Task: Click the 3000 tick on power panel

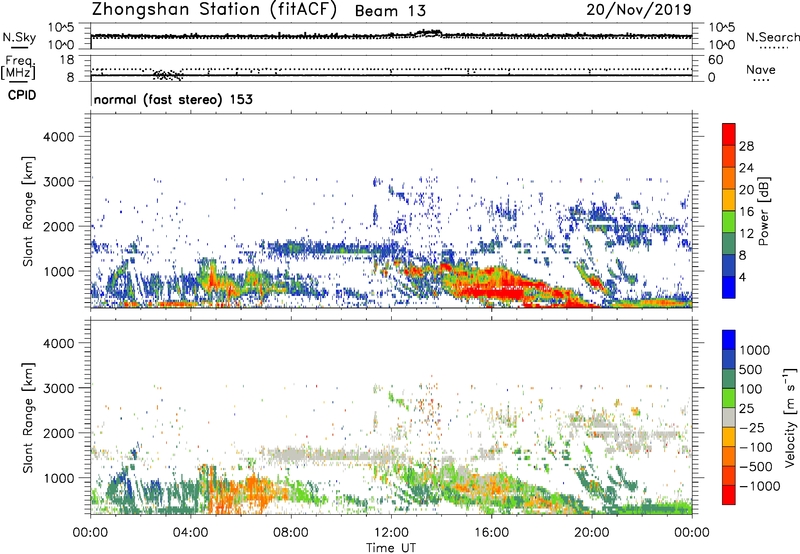Action: 58,182
